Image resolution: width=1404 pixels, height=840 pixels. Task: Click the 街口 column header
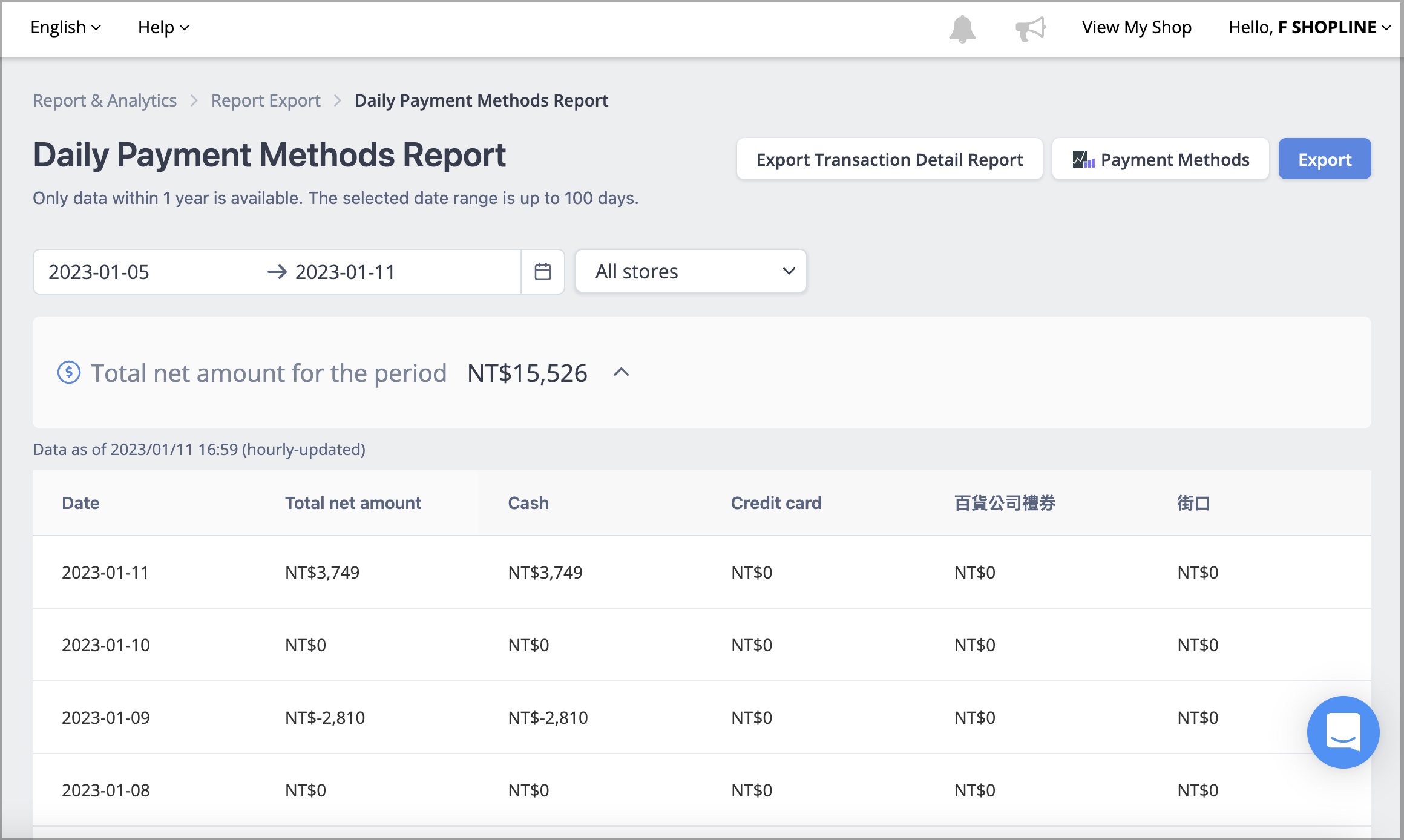coord(1193,503)
